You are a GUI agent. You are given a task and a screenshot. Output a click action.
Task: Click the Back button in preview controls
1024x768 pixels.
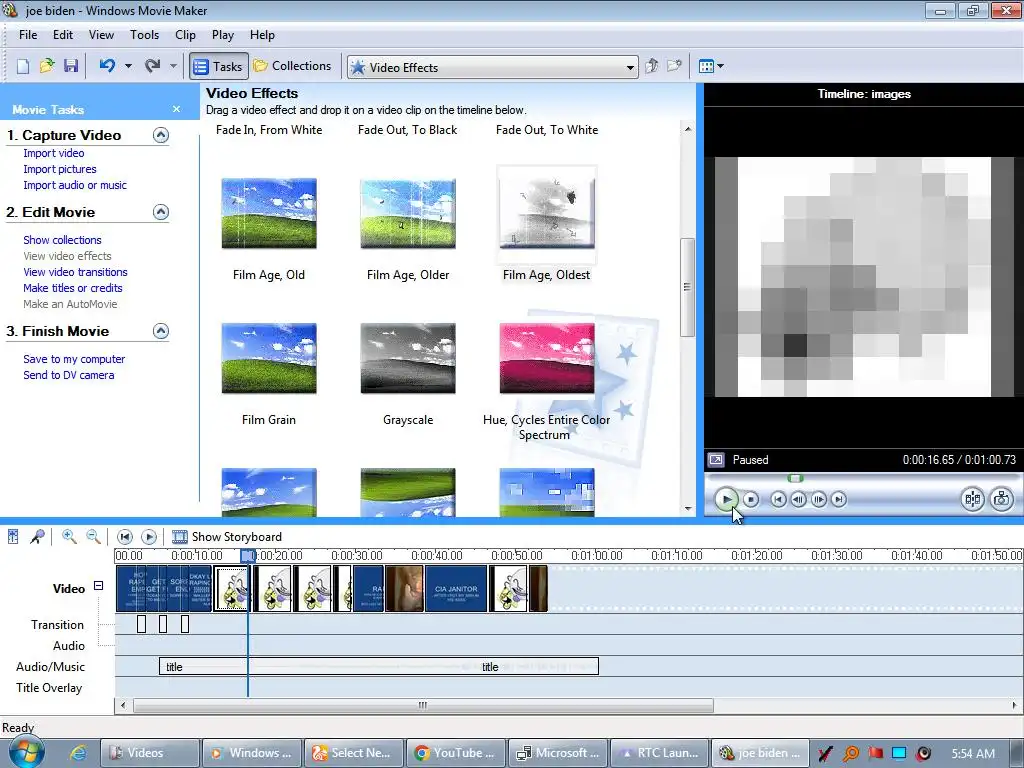coord(778,500)
